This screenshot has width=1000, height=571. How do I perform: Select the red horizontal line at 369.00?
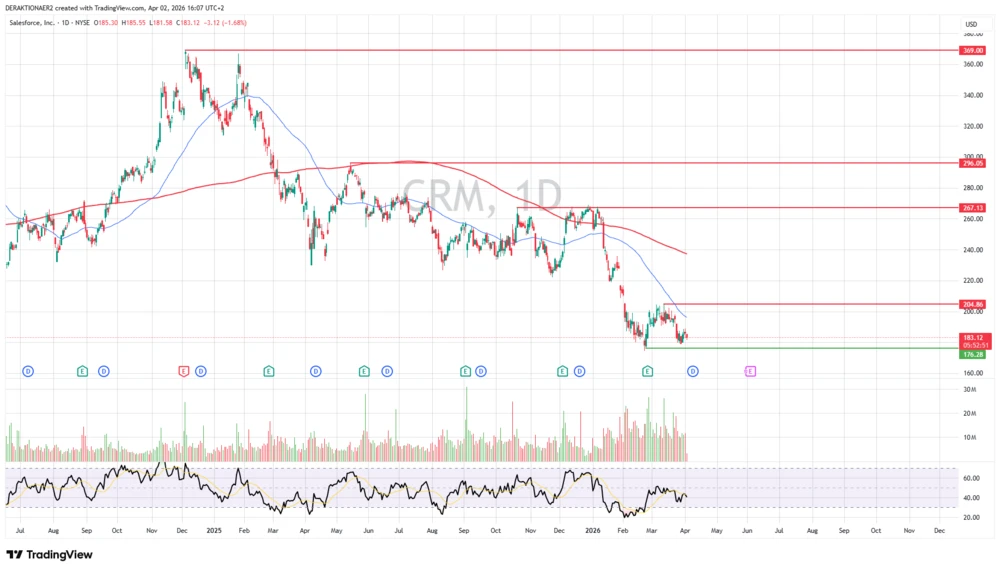click(571, 50)
